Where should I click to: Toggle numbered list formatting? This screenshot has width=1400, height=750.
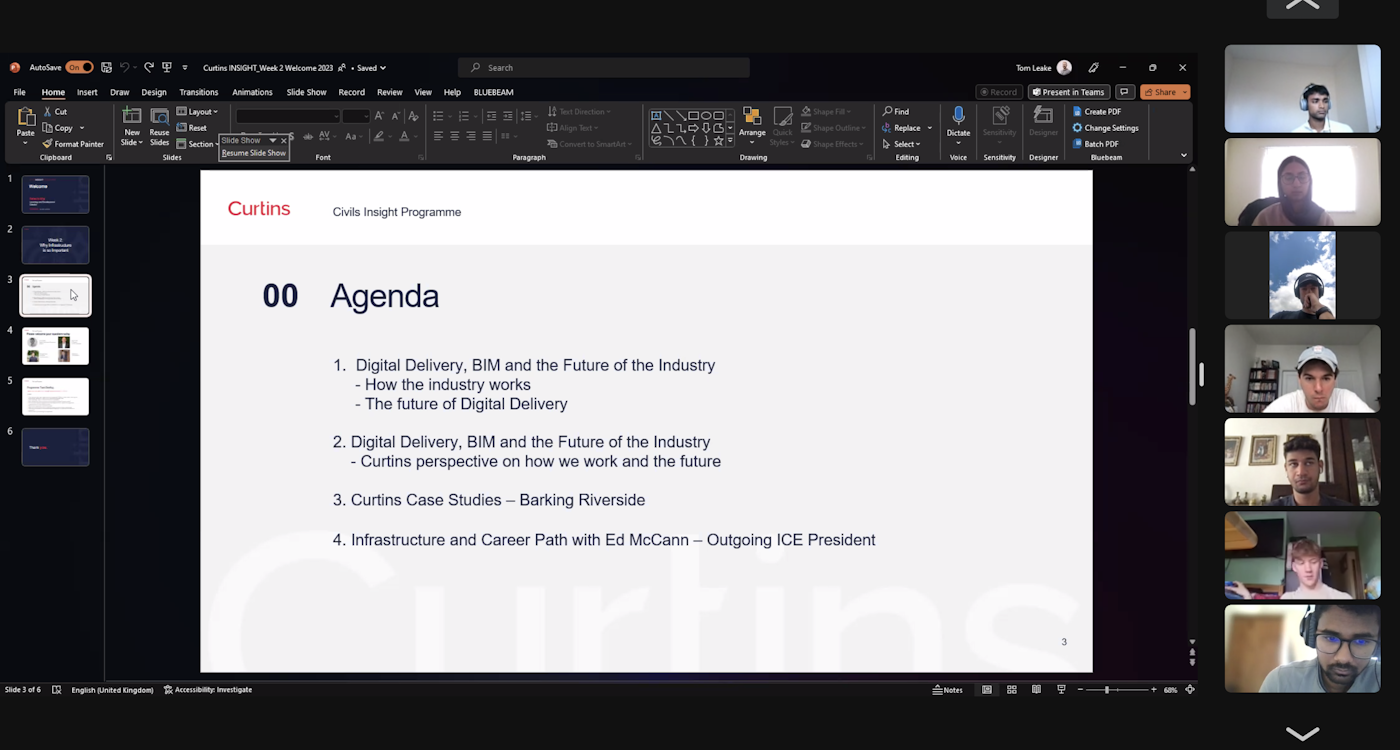click(464, 116)
